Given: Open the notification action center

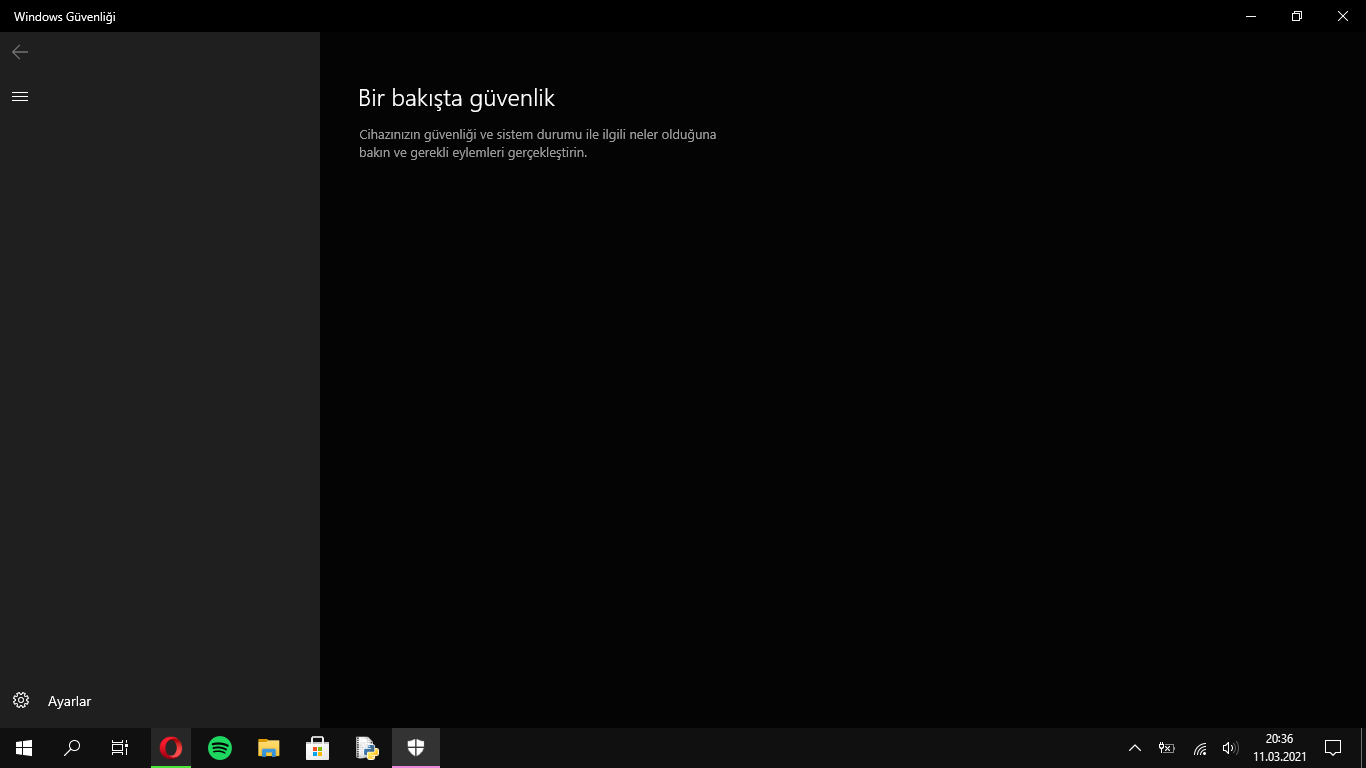Looking at the screenshot, I should [x=1333, y=748].
